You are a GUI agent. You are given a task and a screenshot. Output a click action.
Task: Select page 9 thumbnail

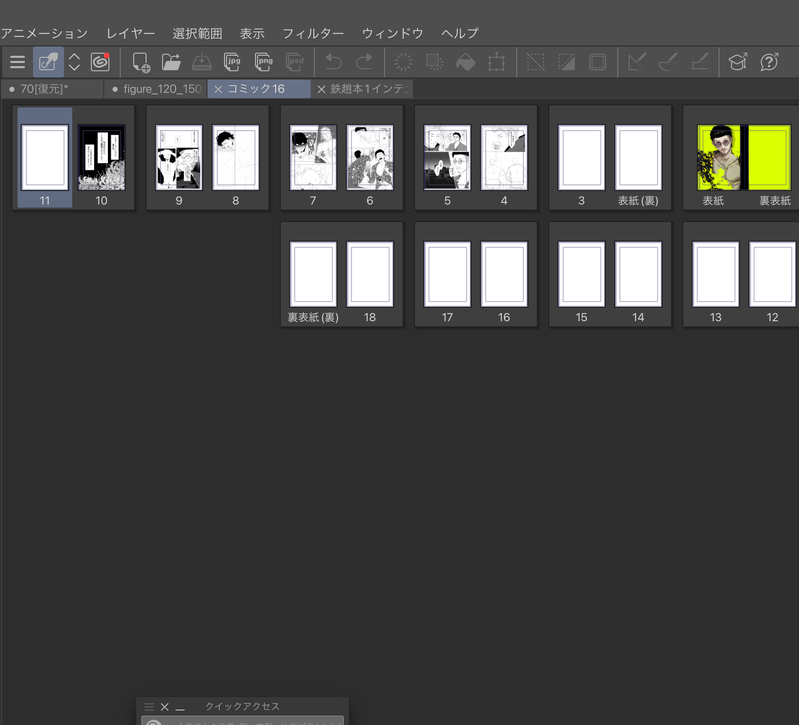[179, 157]
